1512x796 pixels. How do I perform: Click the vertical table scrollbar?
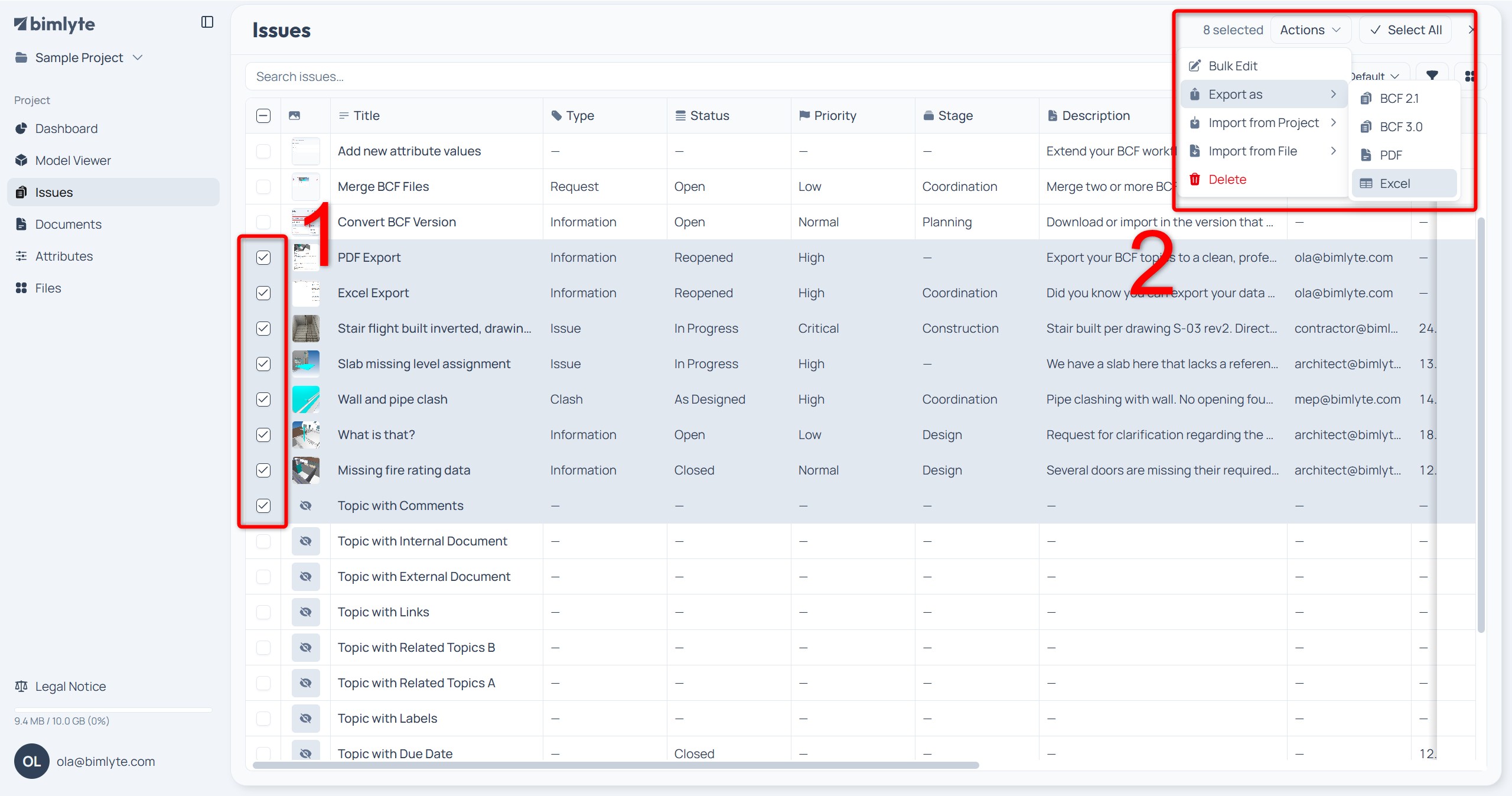(x=1481, y=425)
